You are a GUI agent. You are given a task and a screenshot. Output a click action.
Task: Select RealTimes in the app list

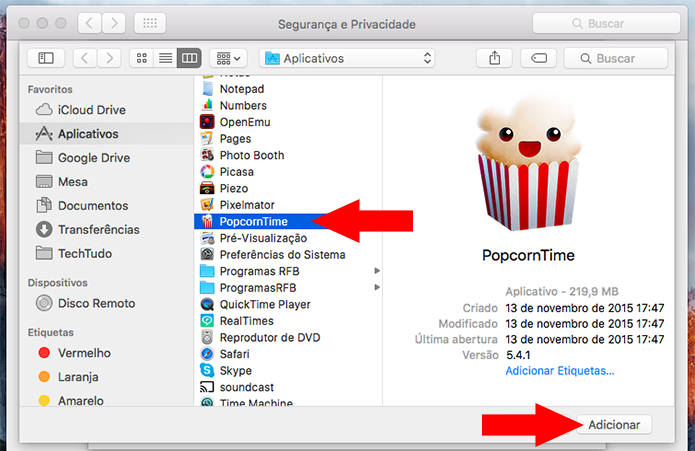coord(288,321)
